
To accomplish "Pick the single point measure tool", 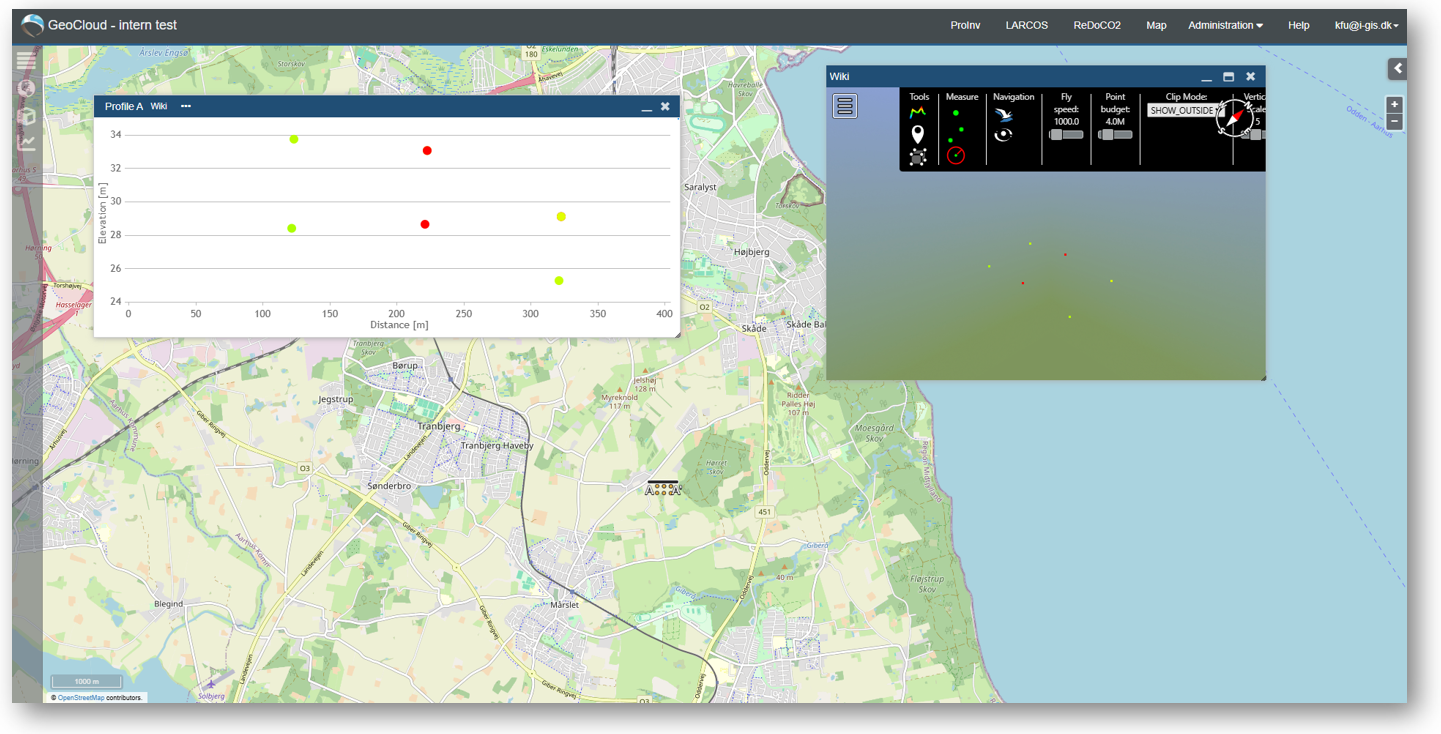I will [956, 113].
